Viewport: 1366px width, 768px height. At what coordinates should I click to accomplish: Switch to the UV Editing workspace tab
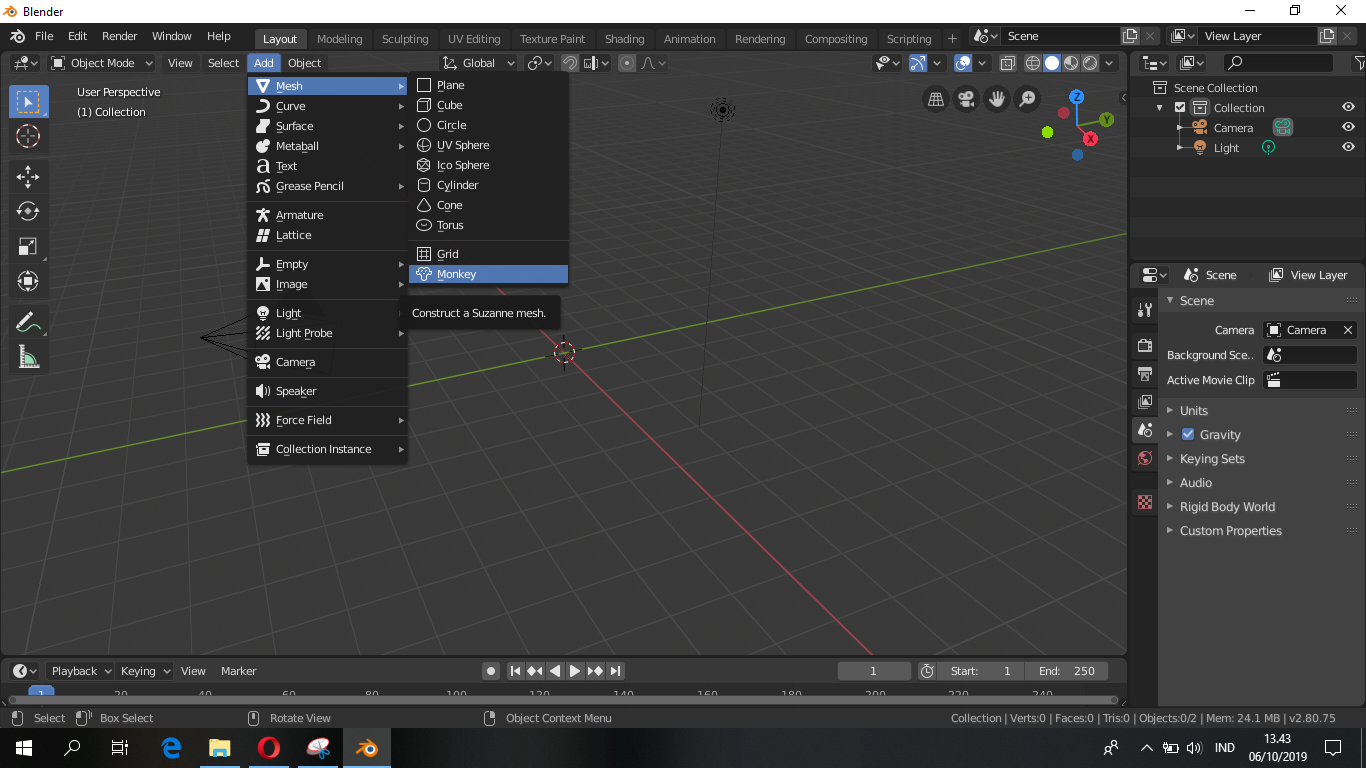pos(474,38)
